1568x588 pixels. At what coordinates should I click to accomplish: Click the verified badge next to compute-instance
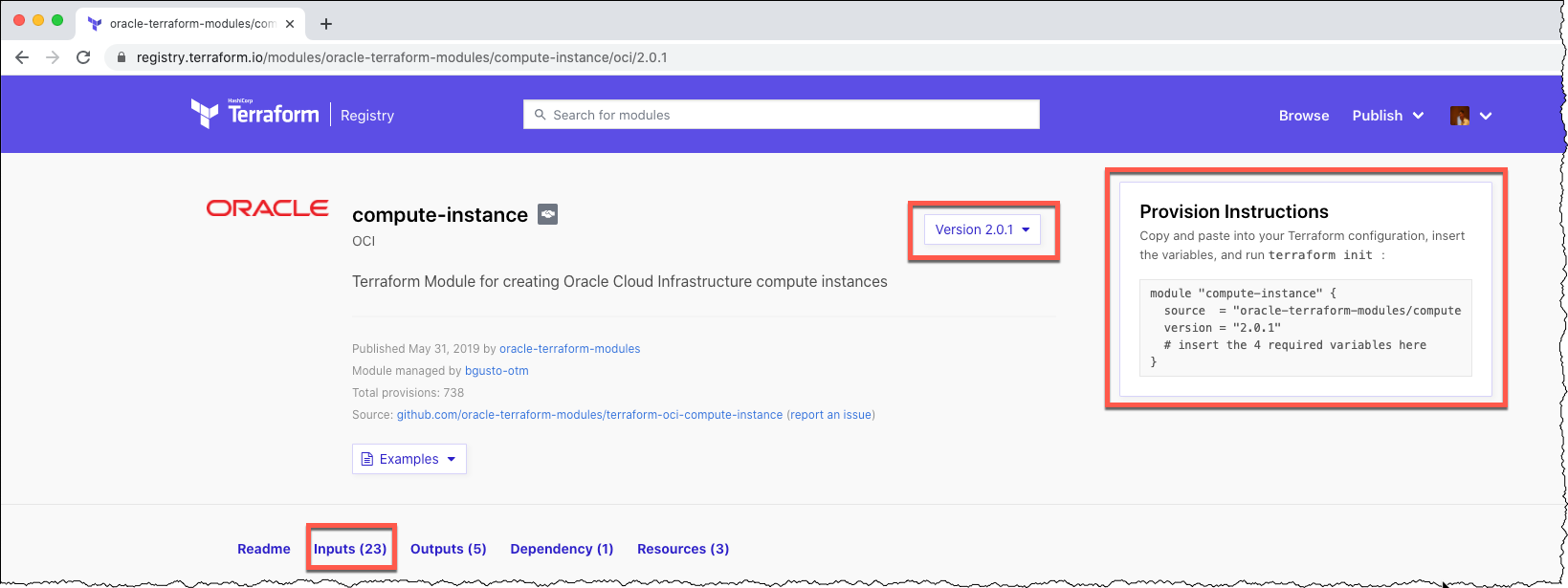547,214
